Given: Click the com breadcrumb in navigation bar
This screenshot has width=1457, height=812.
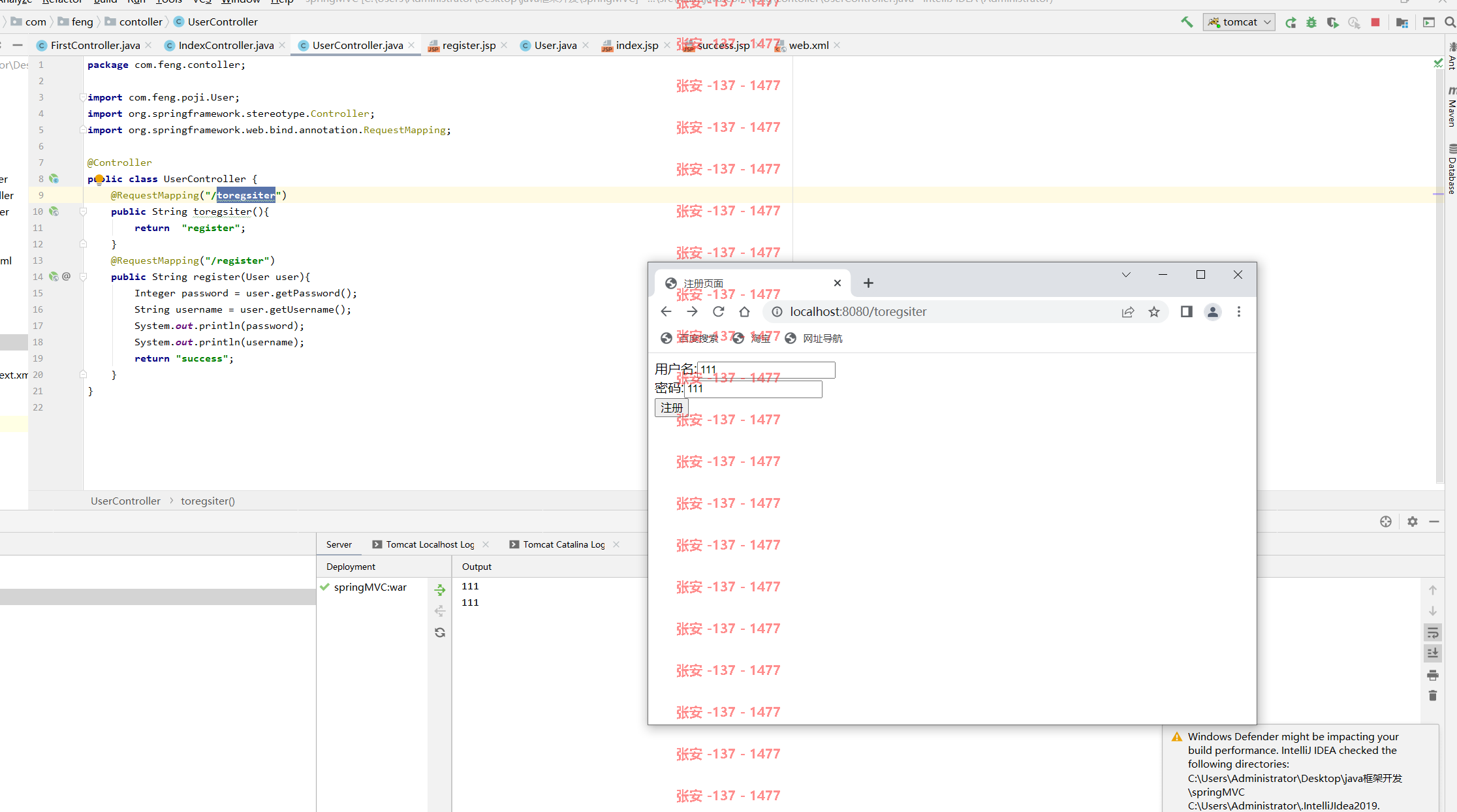Looking at the screenshot, I should [x=29, y=22].
